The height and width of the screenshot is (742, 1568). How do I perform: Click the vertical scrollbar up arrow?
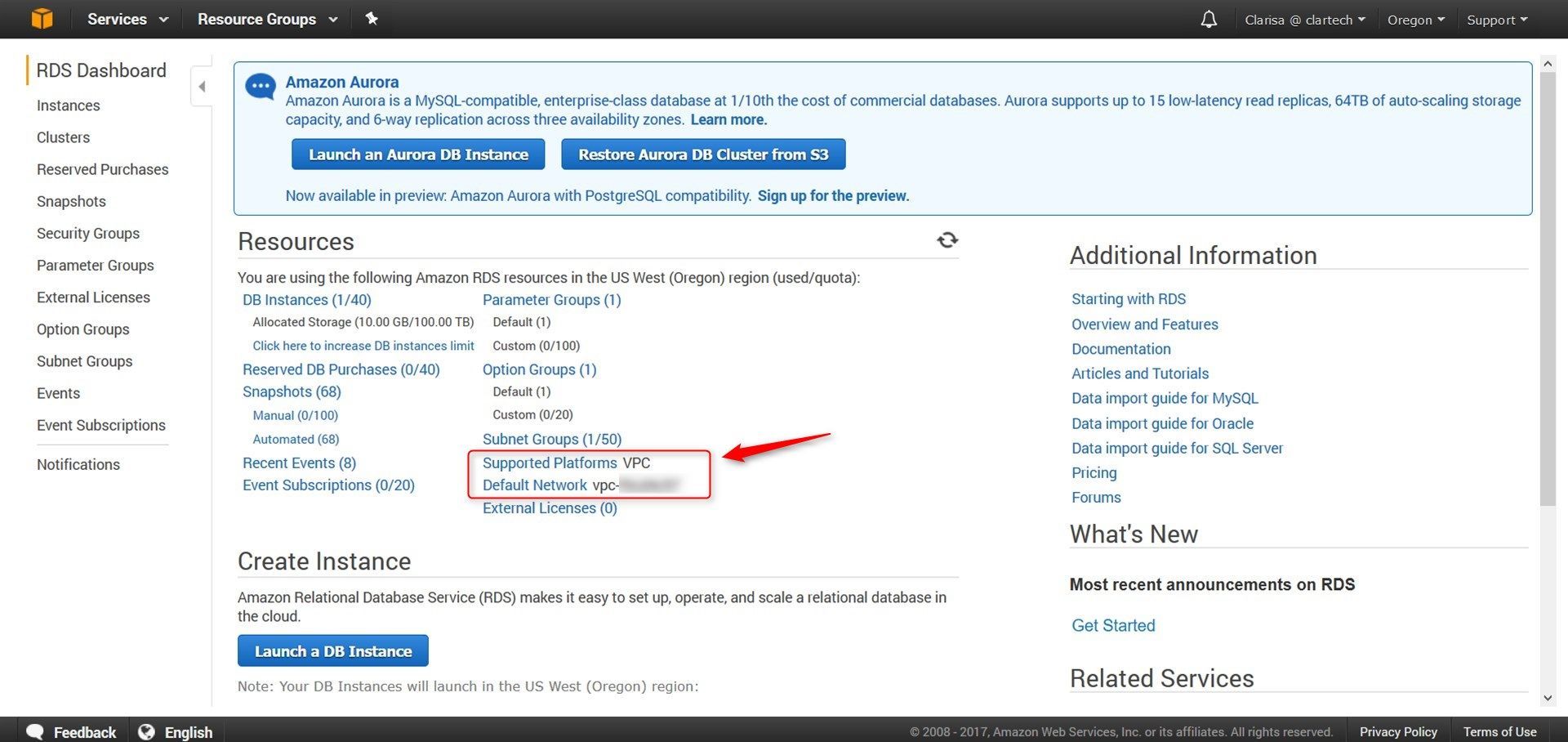[1548, 64]
